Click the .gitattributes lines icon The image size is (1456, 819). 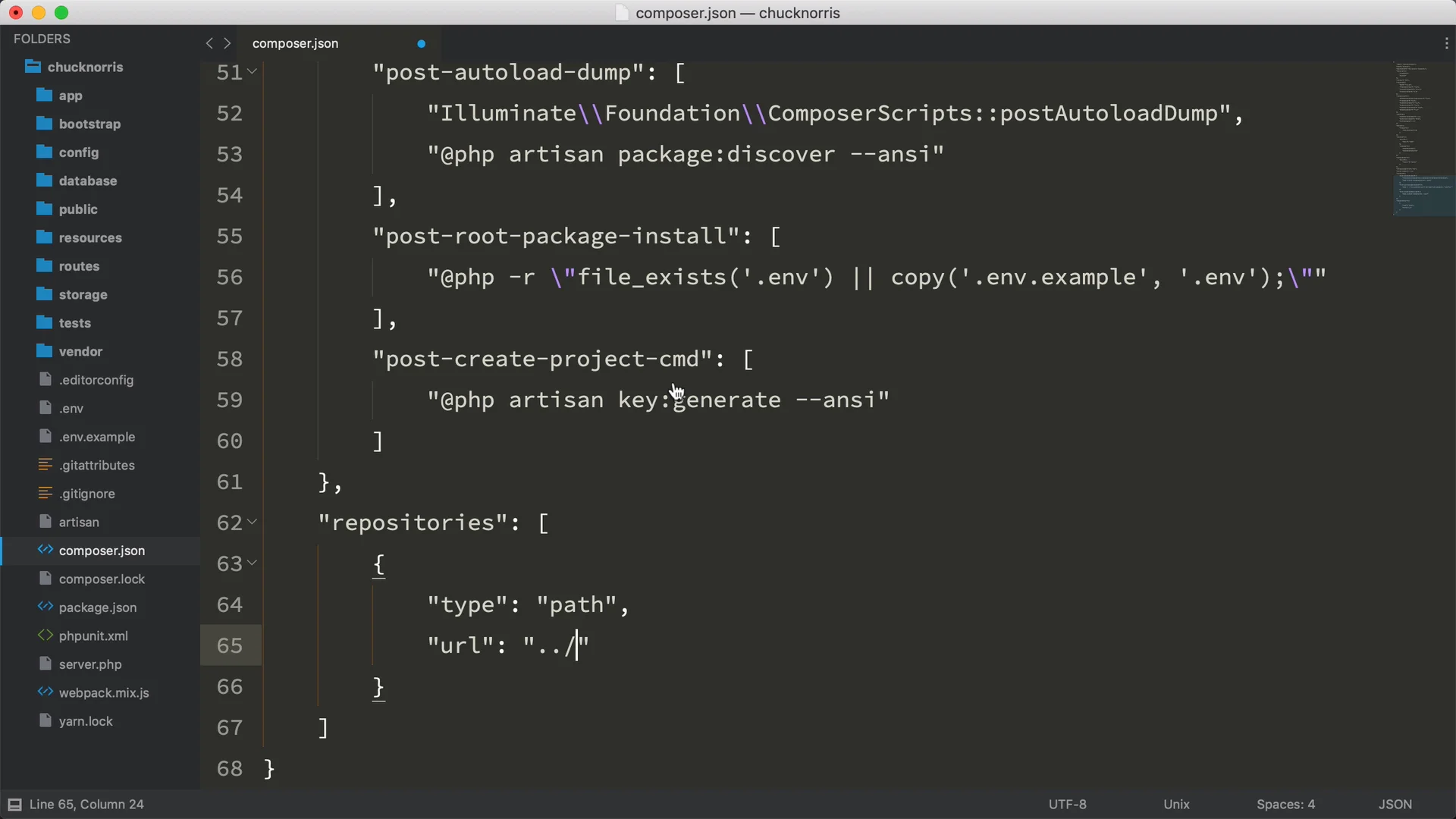click(45, 465)
